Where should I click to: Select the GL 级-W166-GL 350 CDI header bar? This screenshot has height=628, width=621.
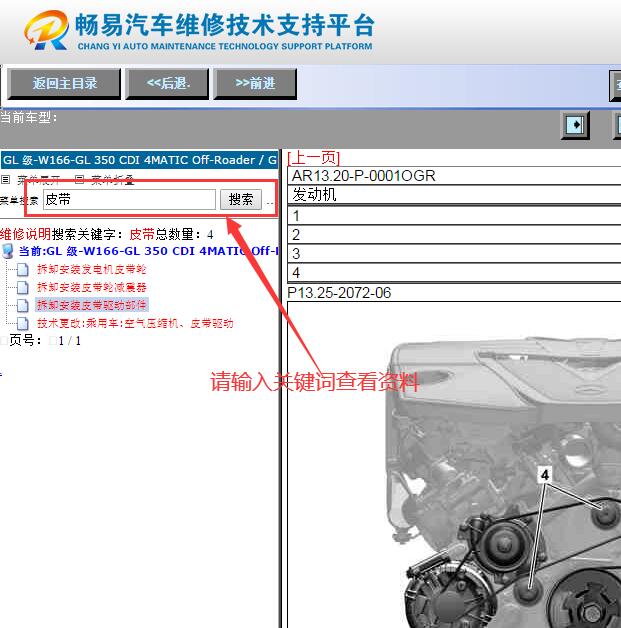tap(139, 160)
